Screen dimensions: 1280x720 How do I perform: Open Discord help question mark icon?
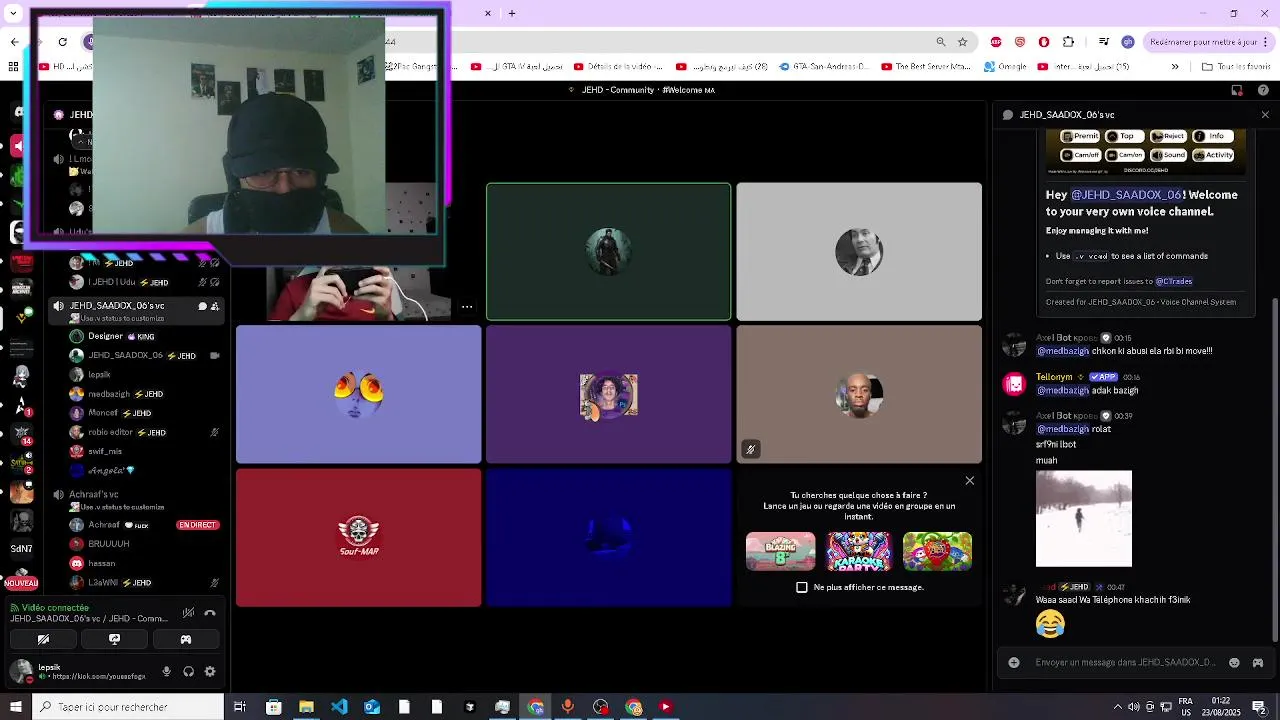click(x=1264, y=90)
